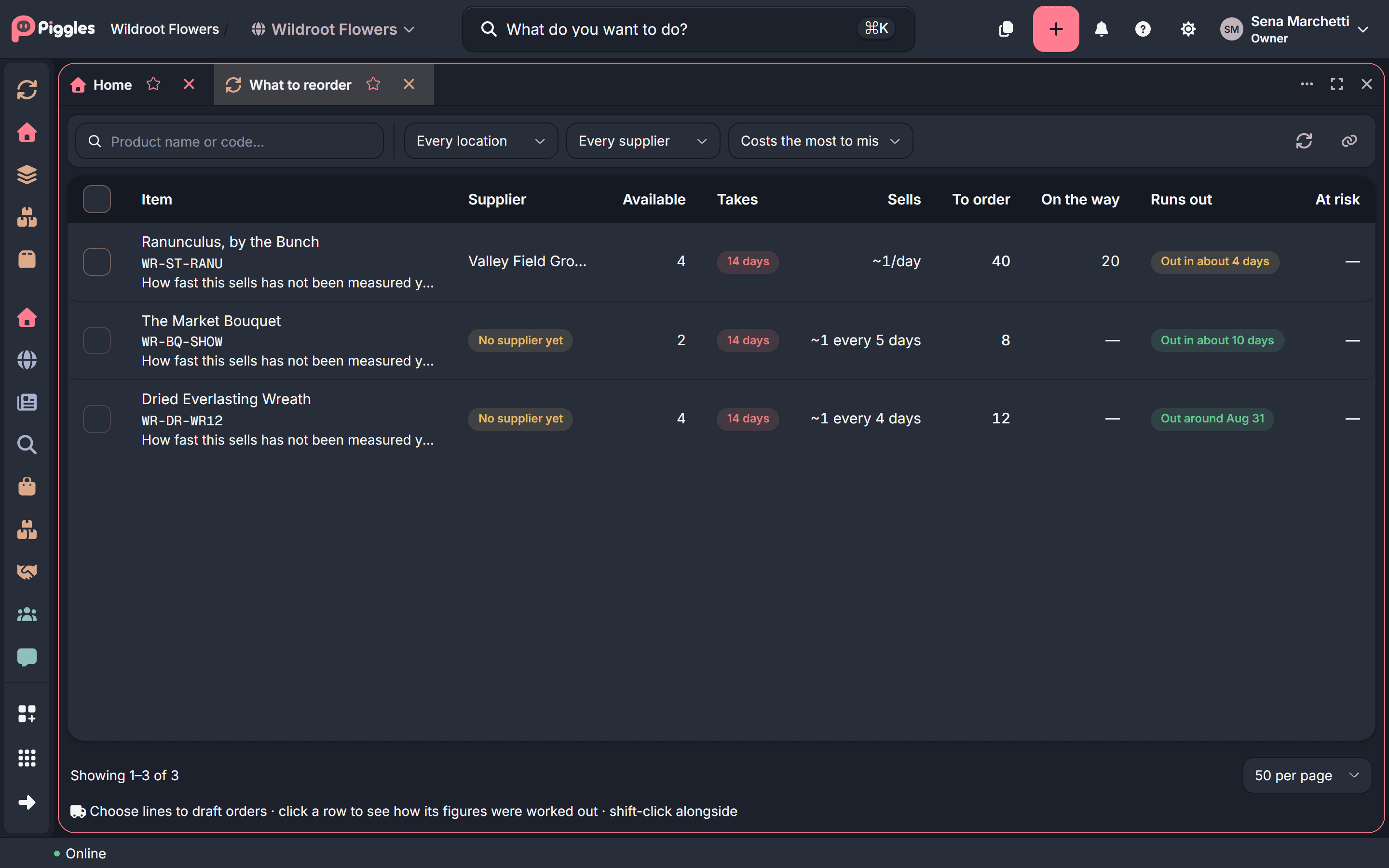Focus the Product name or code field

[230, 141]
